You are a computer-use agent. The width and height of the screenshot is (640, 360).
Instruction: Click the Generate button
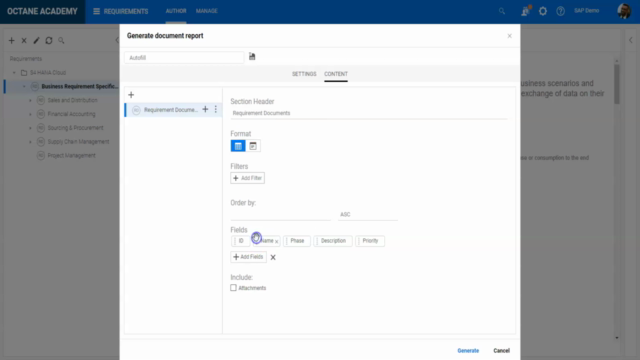pos(468,351)
